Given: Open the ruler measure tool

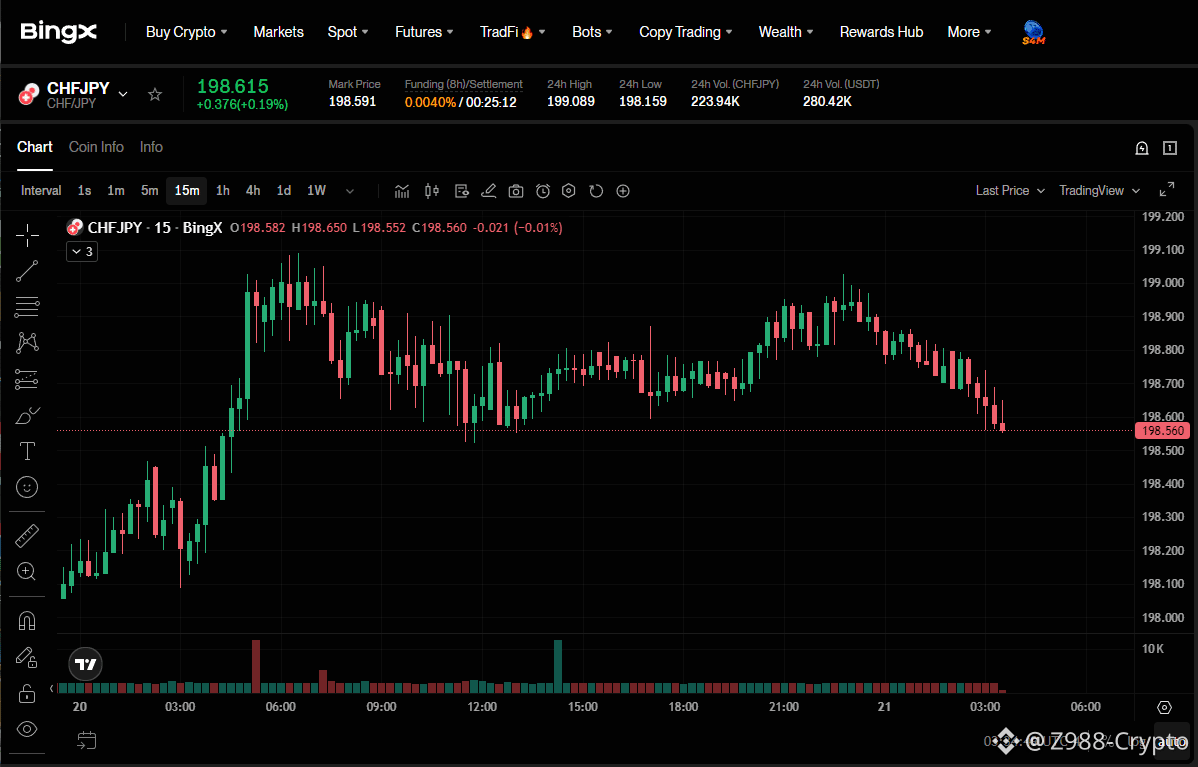Looking at the screenshot, I should [28, 536].
